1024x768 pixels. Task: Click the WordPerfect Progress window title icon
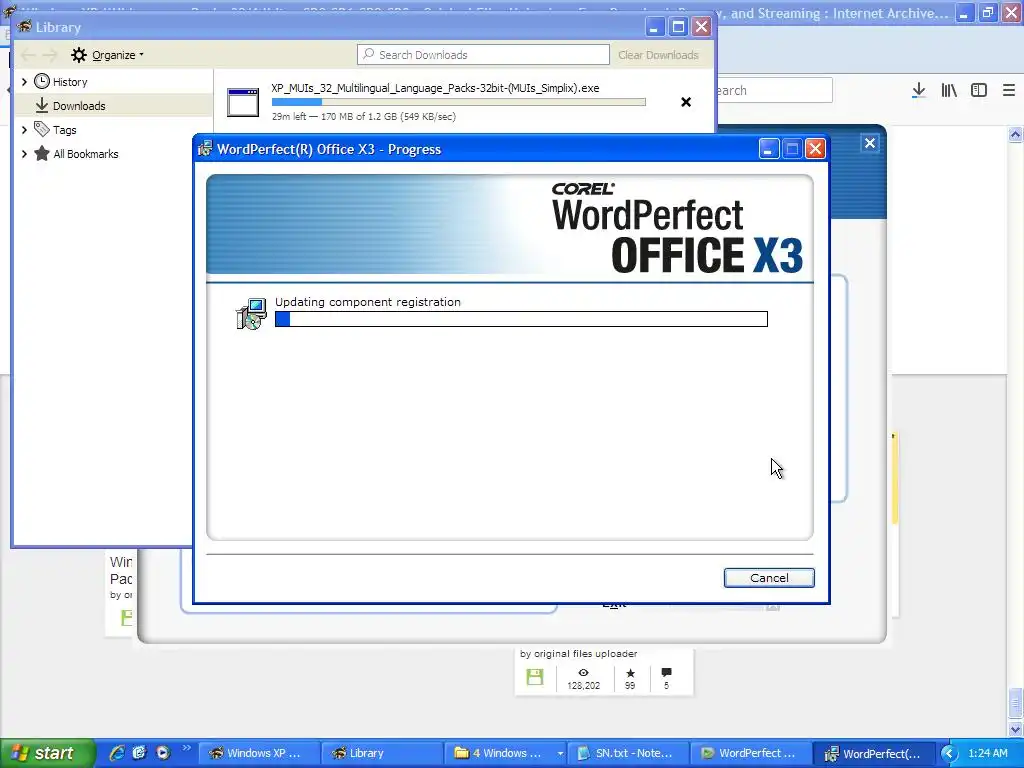205,149
